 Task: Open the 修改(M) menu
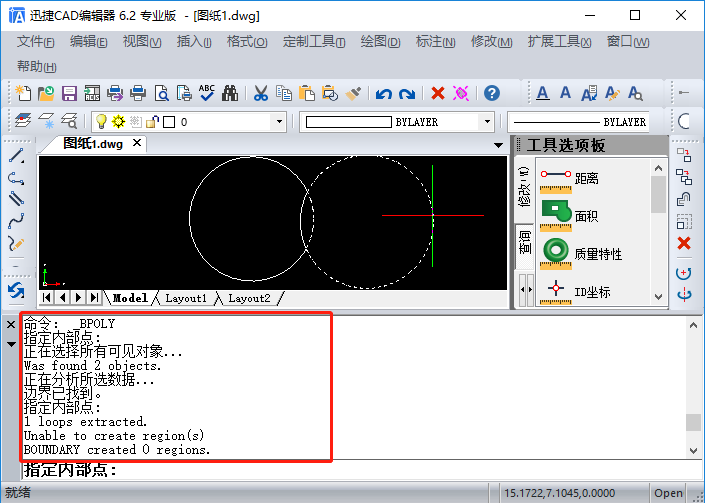click(491, 42)
